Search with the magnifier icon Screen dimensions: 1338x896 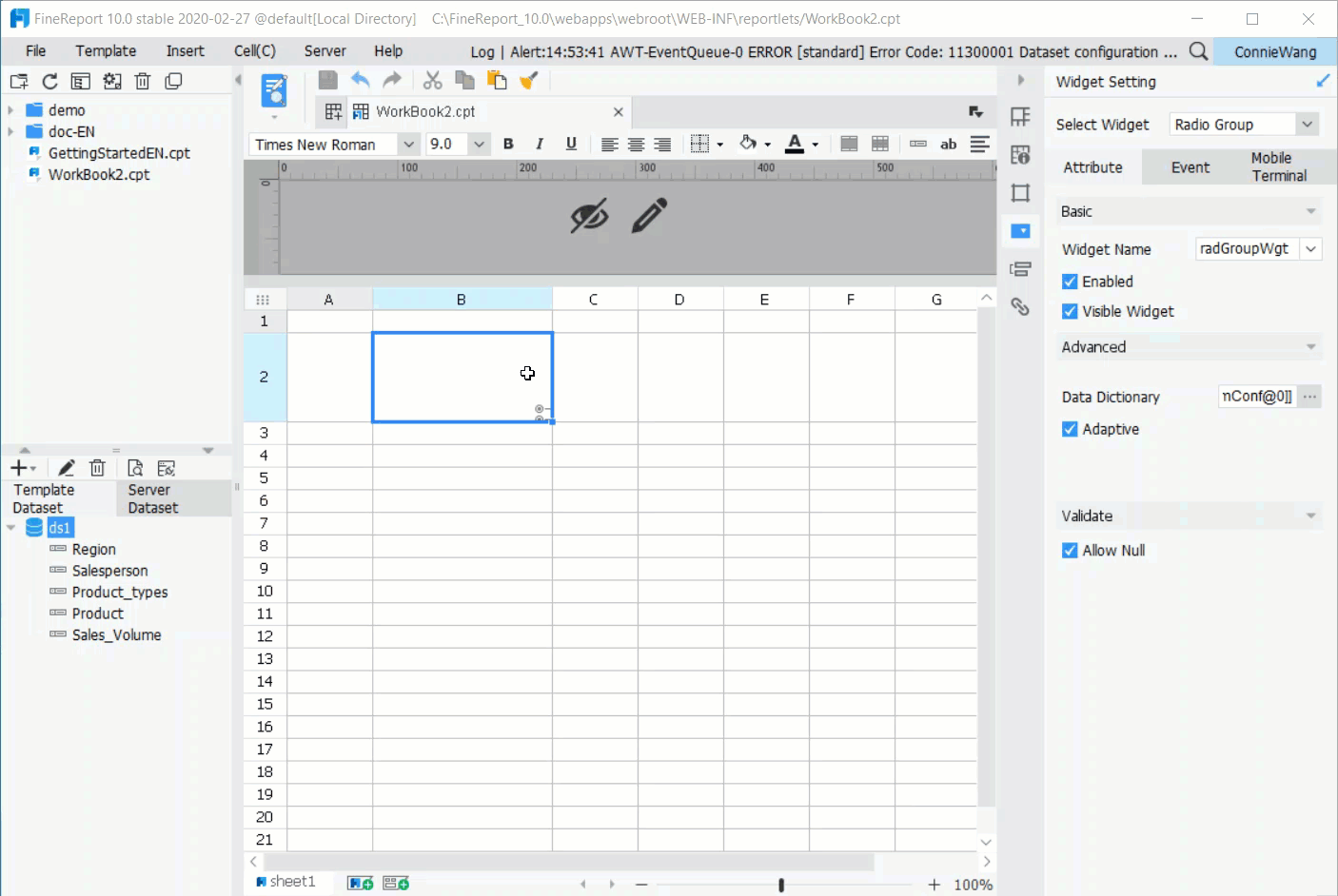[x=1198, y=51]
